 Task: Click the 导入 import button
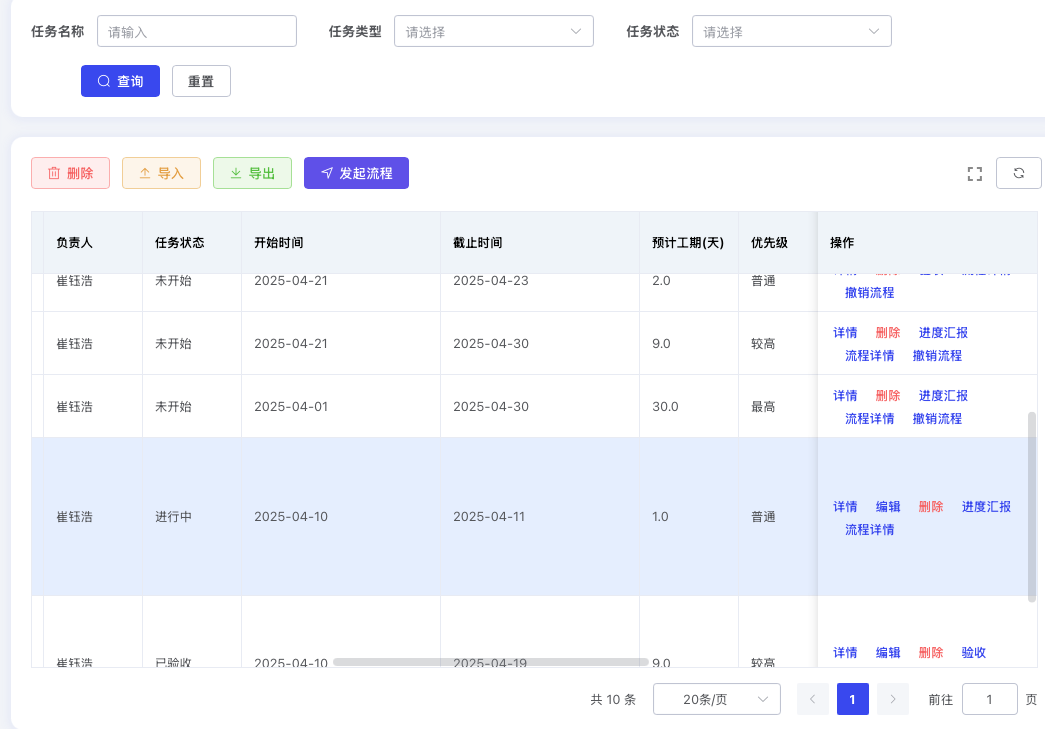(x=161, y=173)
